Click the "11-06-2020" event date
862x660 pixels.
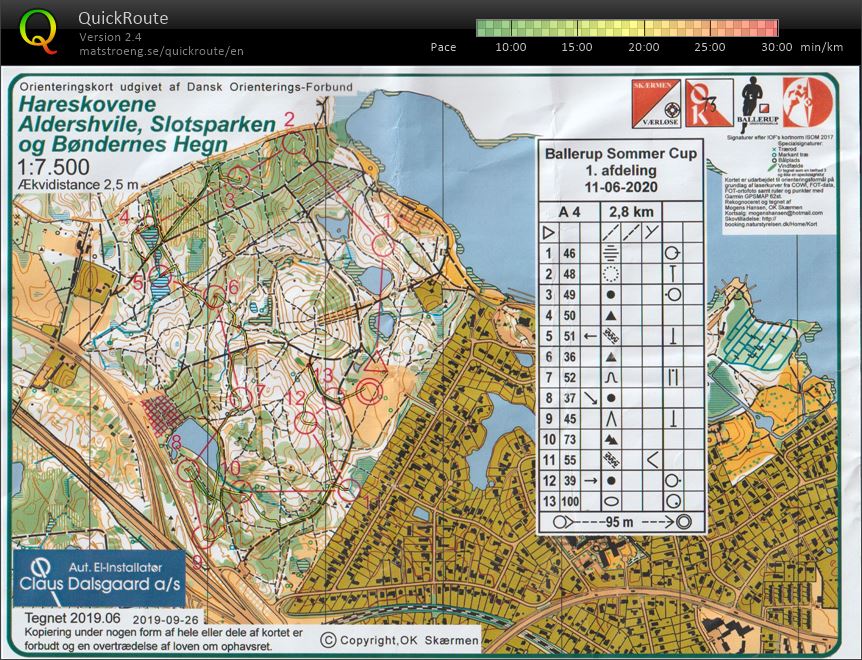[x=621, y=187]
